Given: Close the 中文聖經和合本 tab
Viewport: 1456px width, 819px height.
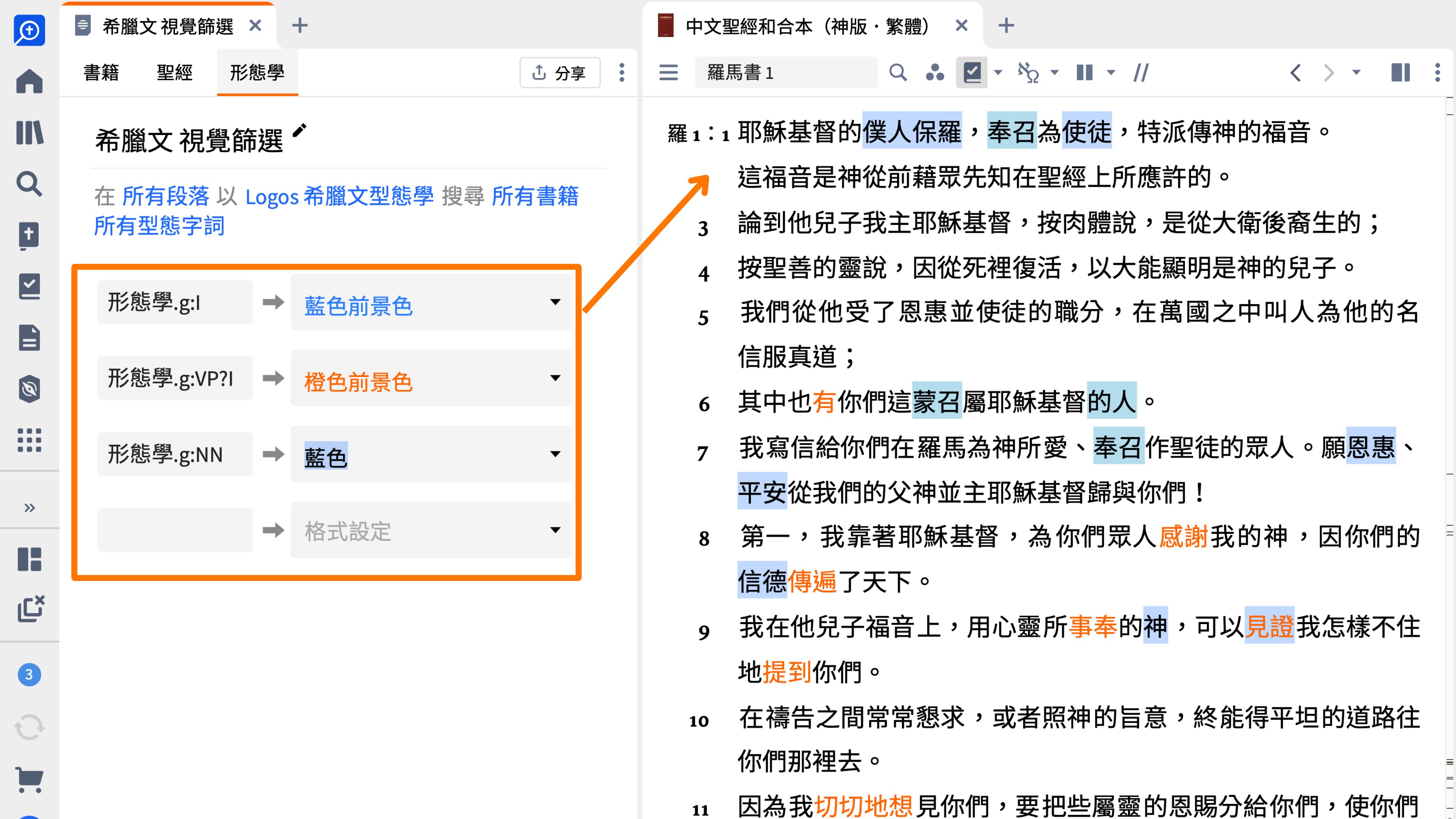Looking at the screenshot, I should pyautogui.click(x=962, y=25).
